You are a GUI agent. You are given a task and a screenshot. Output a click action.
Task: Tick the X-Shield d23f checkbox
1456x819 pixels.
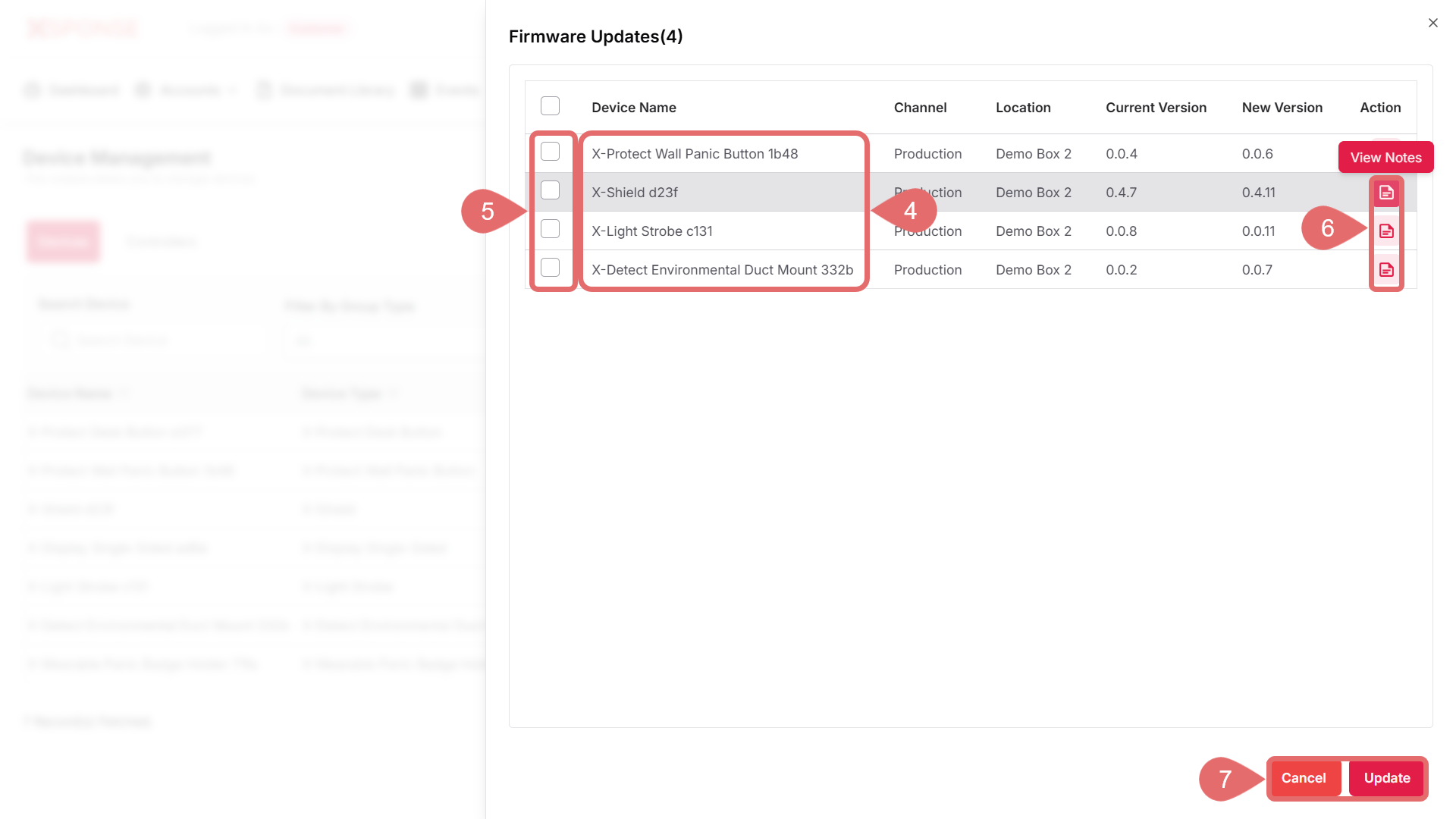550,190
